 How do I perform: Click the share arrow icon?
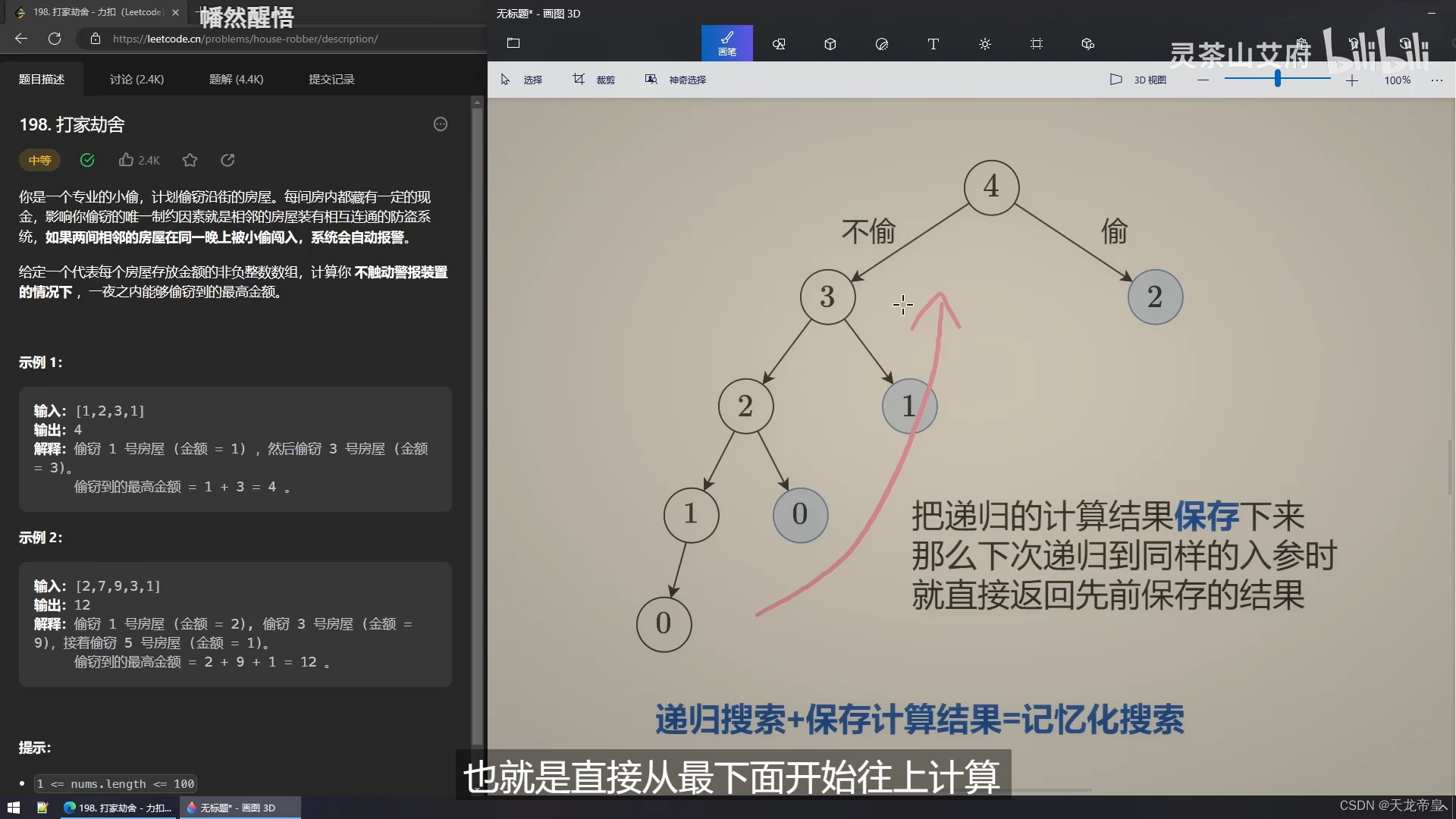point(227,160)
